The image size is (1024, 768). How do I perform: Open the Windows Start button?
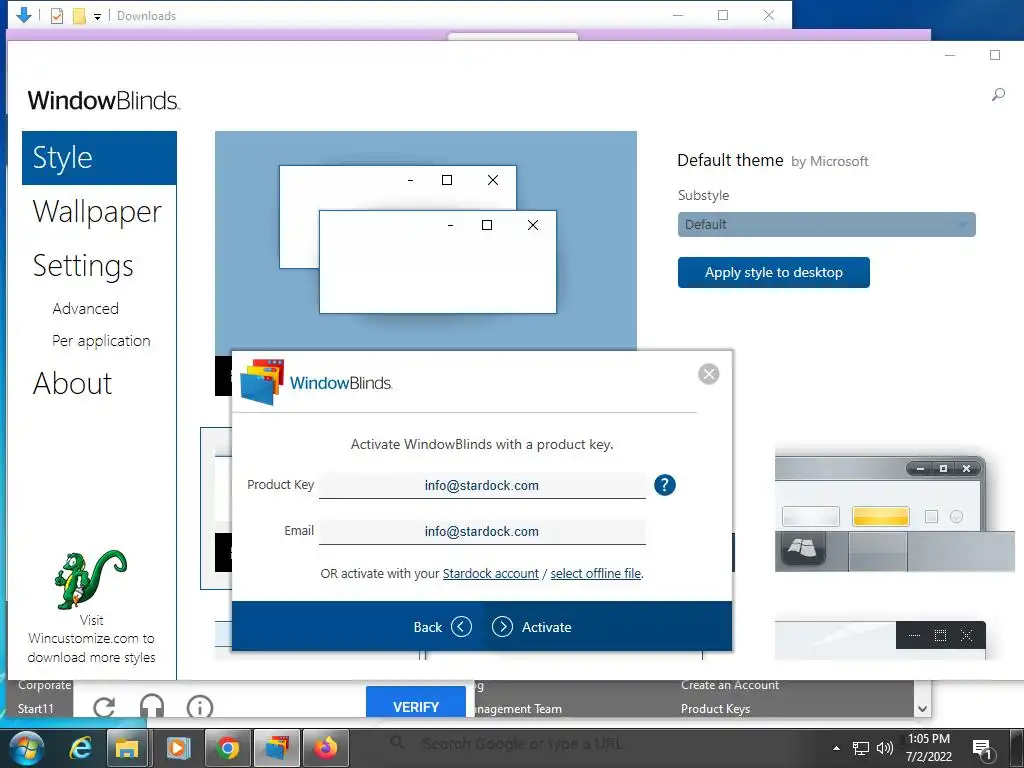coord(27,748)
